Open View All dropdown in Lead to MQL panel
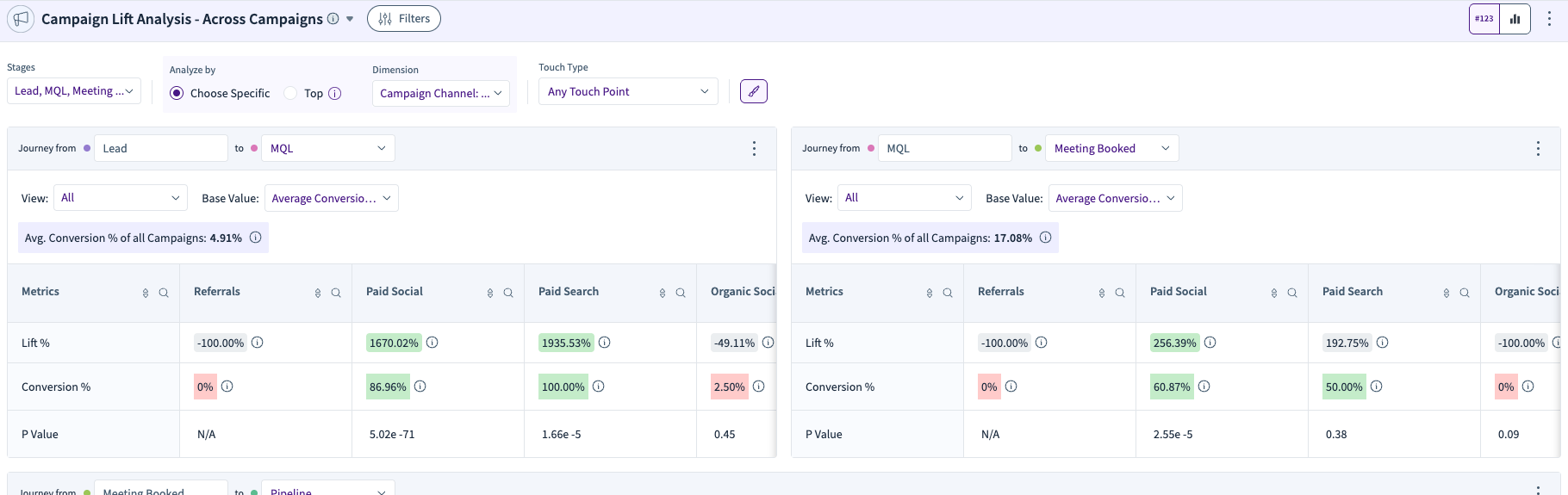Screen dimensions: 1568x495 [x=121, y=198]
